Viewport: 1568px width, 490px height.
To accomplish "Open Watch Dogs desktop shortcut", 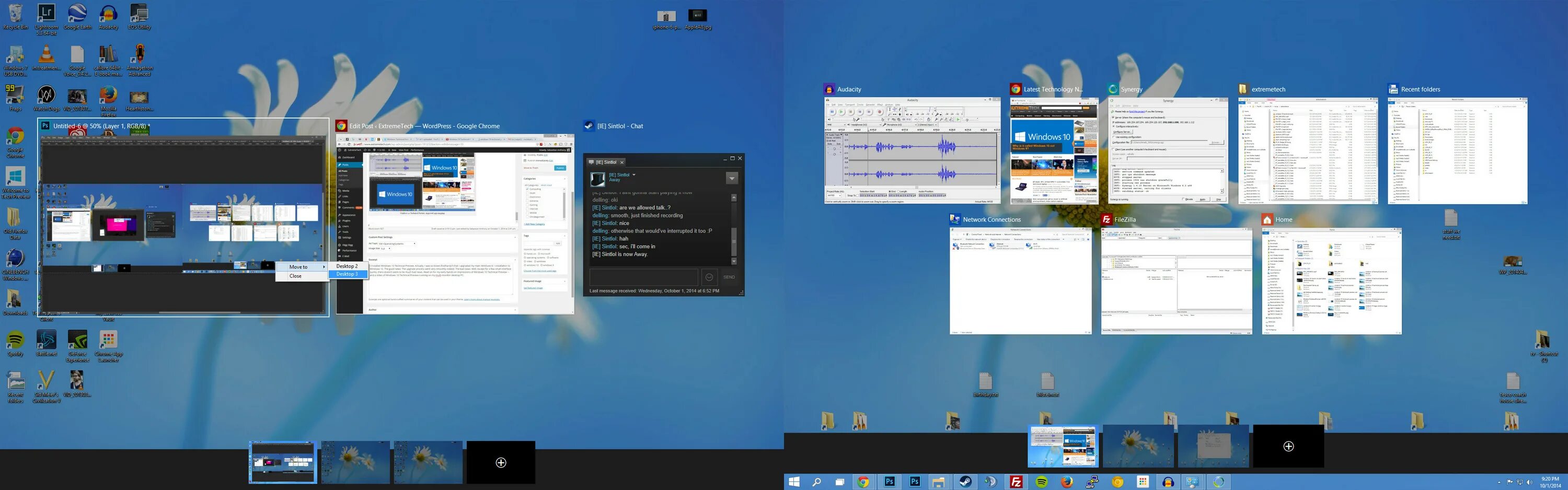I will [x=47, y=99].
